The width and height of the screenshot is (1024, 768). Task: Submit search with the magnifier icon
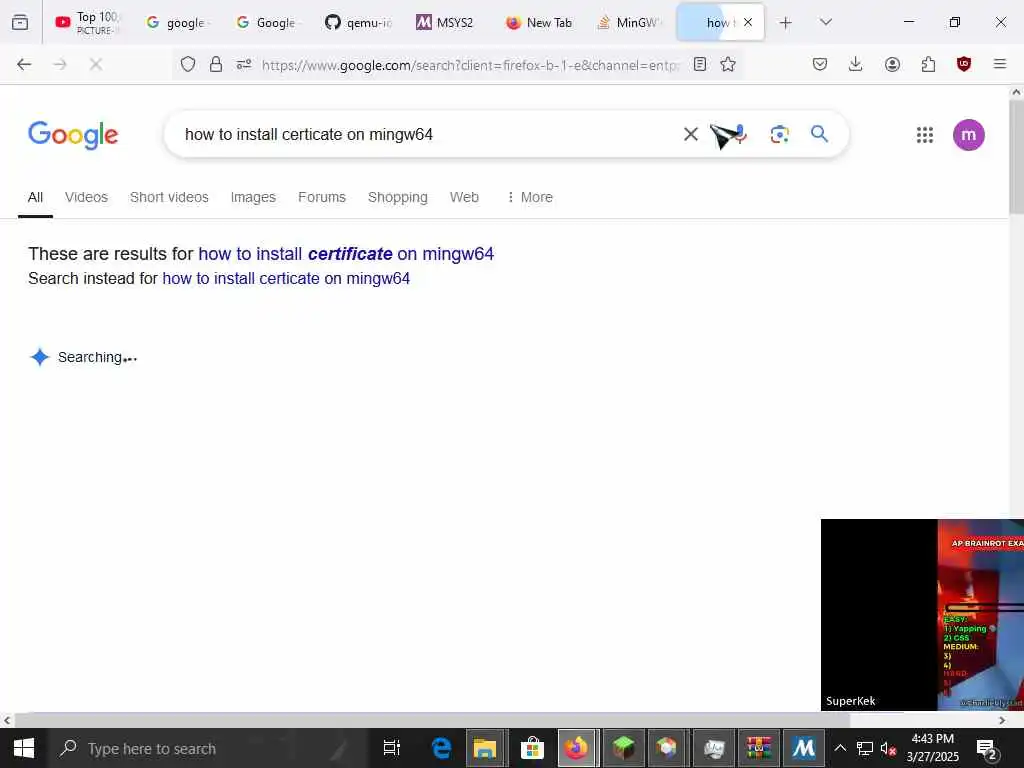click(x=820, y=134)
